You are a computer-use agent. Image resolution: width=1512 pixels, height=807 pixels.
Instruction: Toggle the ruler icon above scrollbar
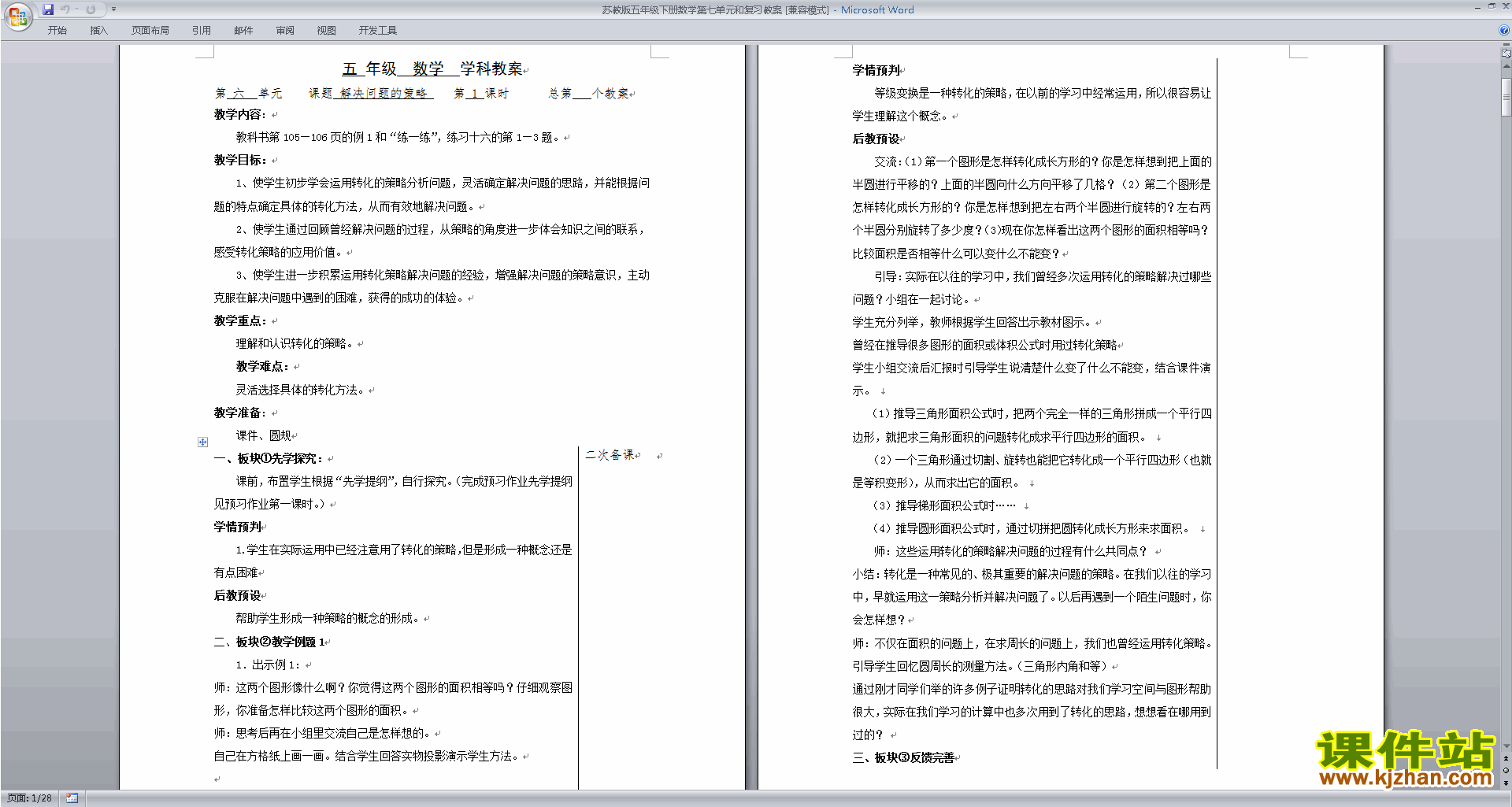[x=1506, y=54]
